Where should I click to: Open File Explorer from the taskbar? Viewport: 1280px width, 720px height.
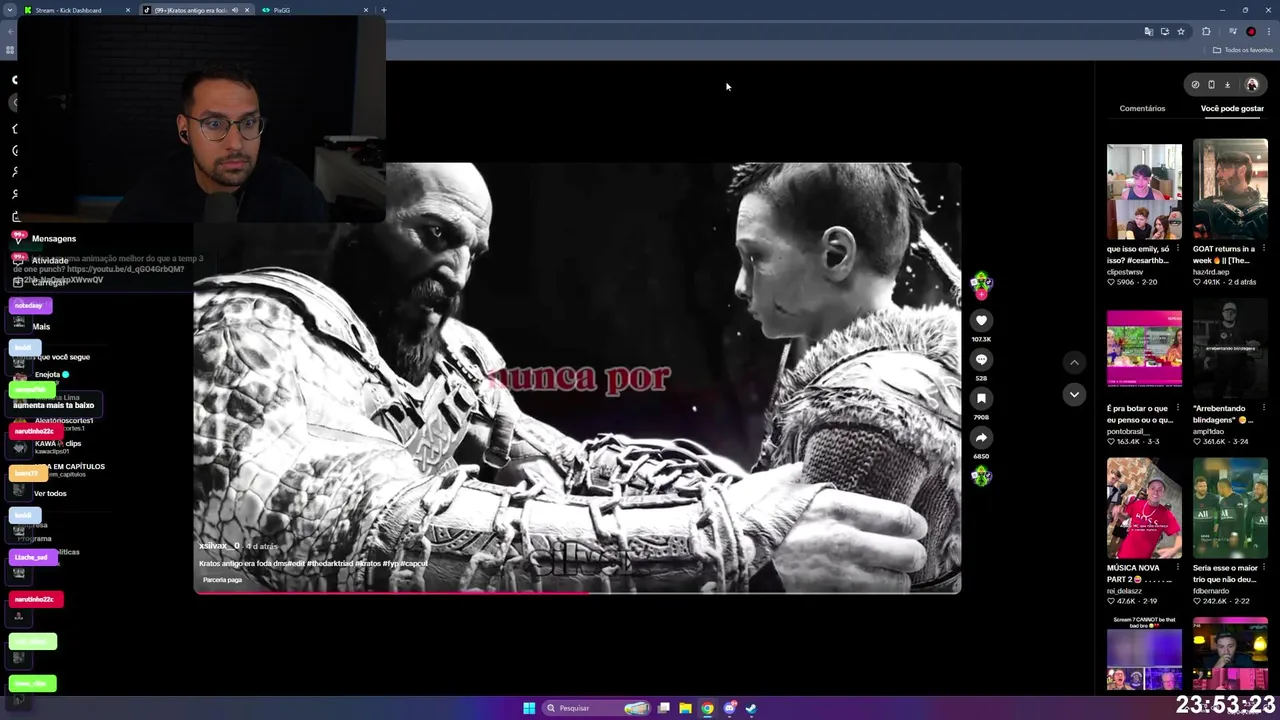(685, 708)
